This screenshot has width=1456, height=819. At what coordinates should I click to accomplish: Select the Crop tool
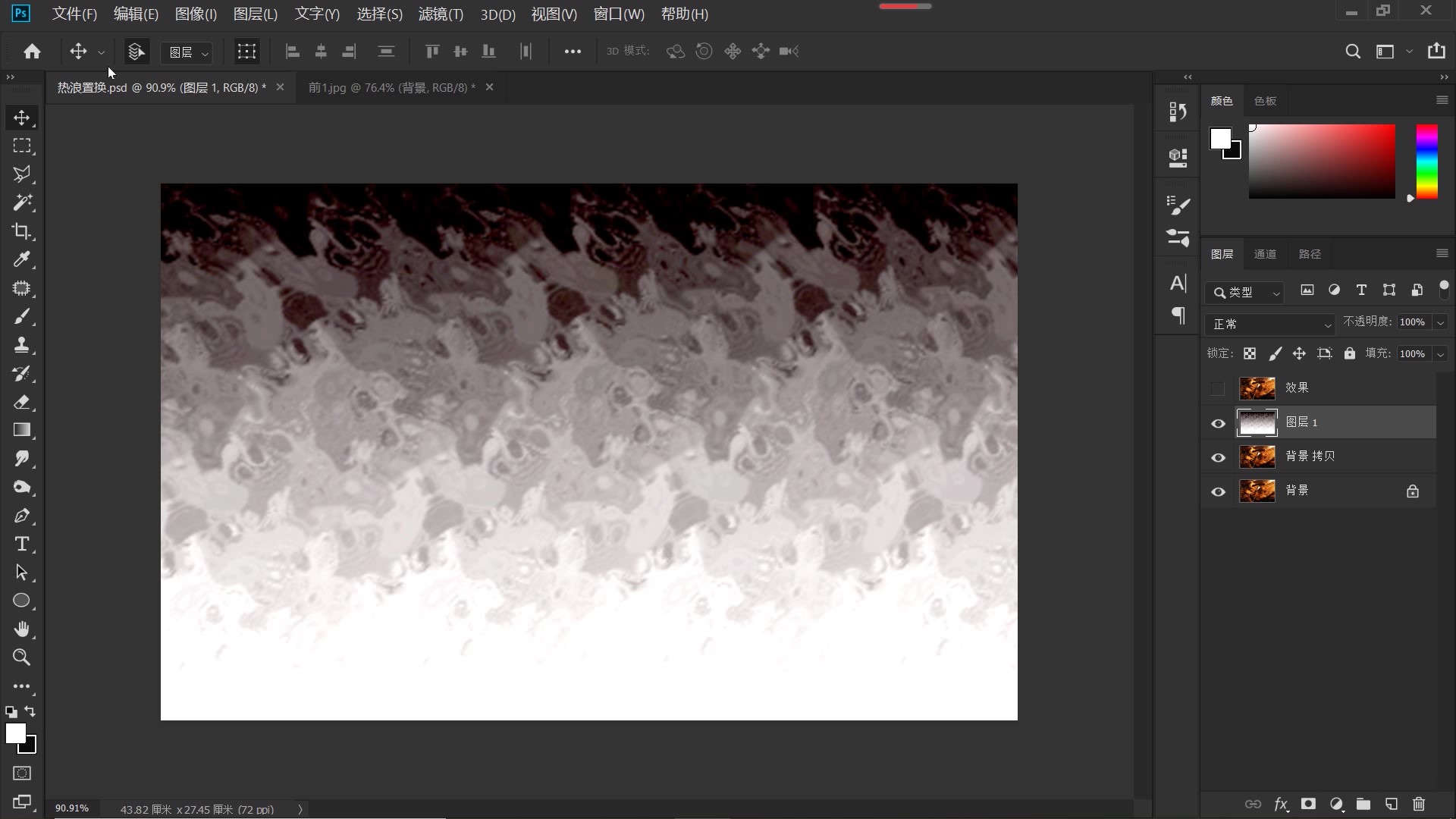tap(21, 231)
